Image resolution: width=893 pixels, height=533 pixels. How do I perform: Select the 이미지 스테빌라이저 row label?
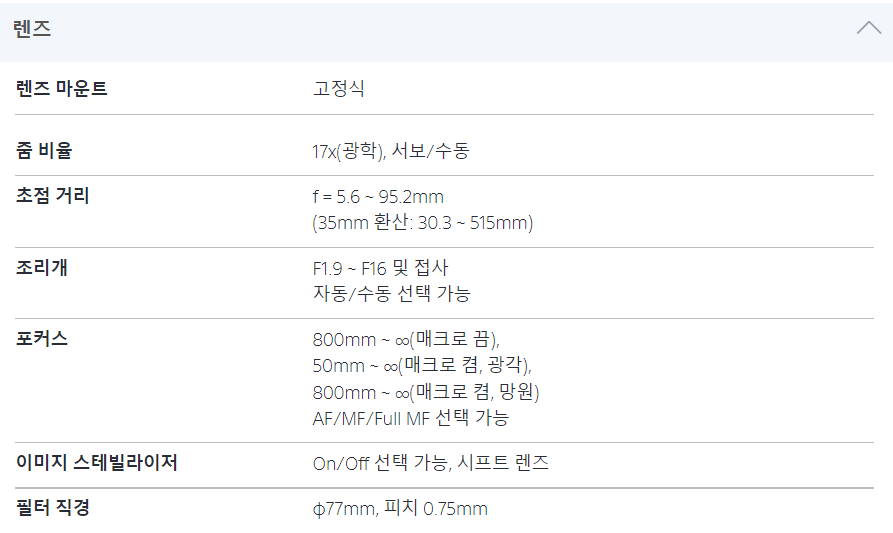97,463
